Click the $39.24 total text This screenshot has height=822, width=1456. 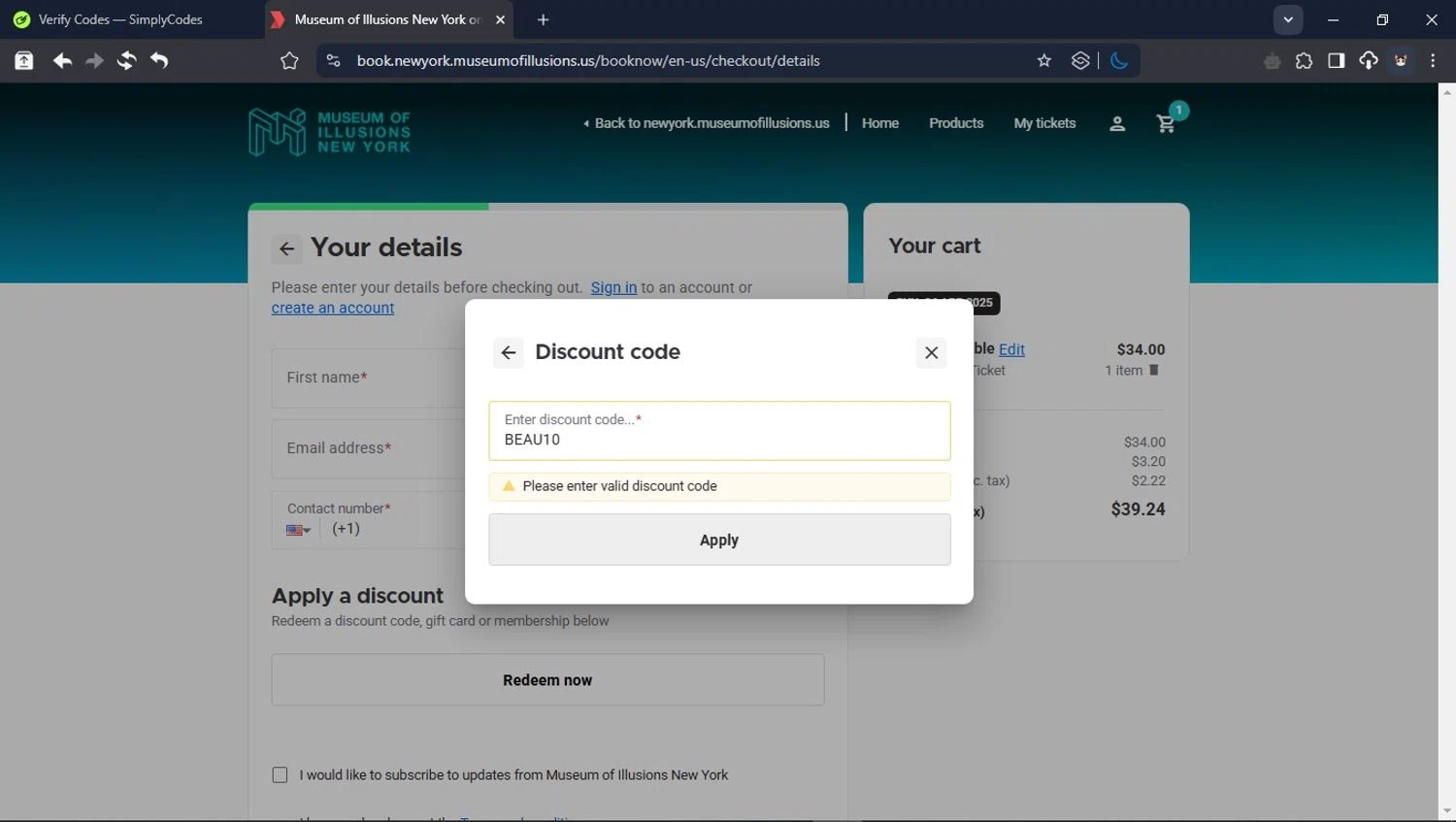(x=1138, y=510)
